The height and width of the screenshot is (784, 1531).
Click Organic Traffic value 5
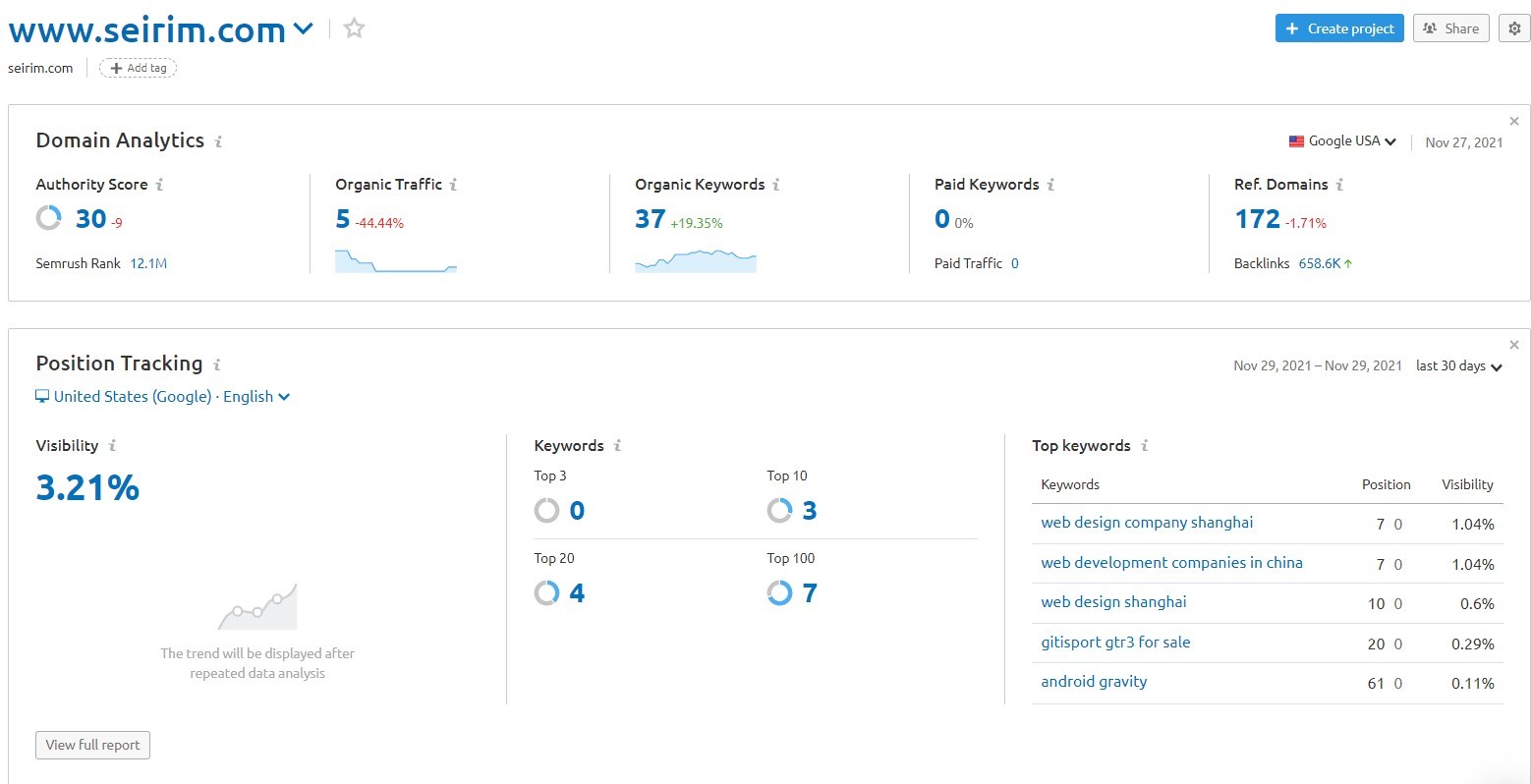pyautogui.click(x=342, y=219)
